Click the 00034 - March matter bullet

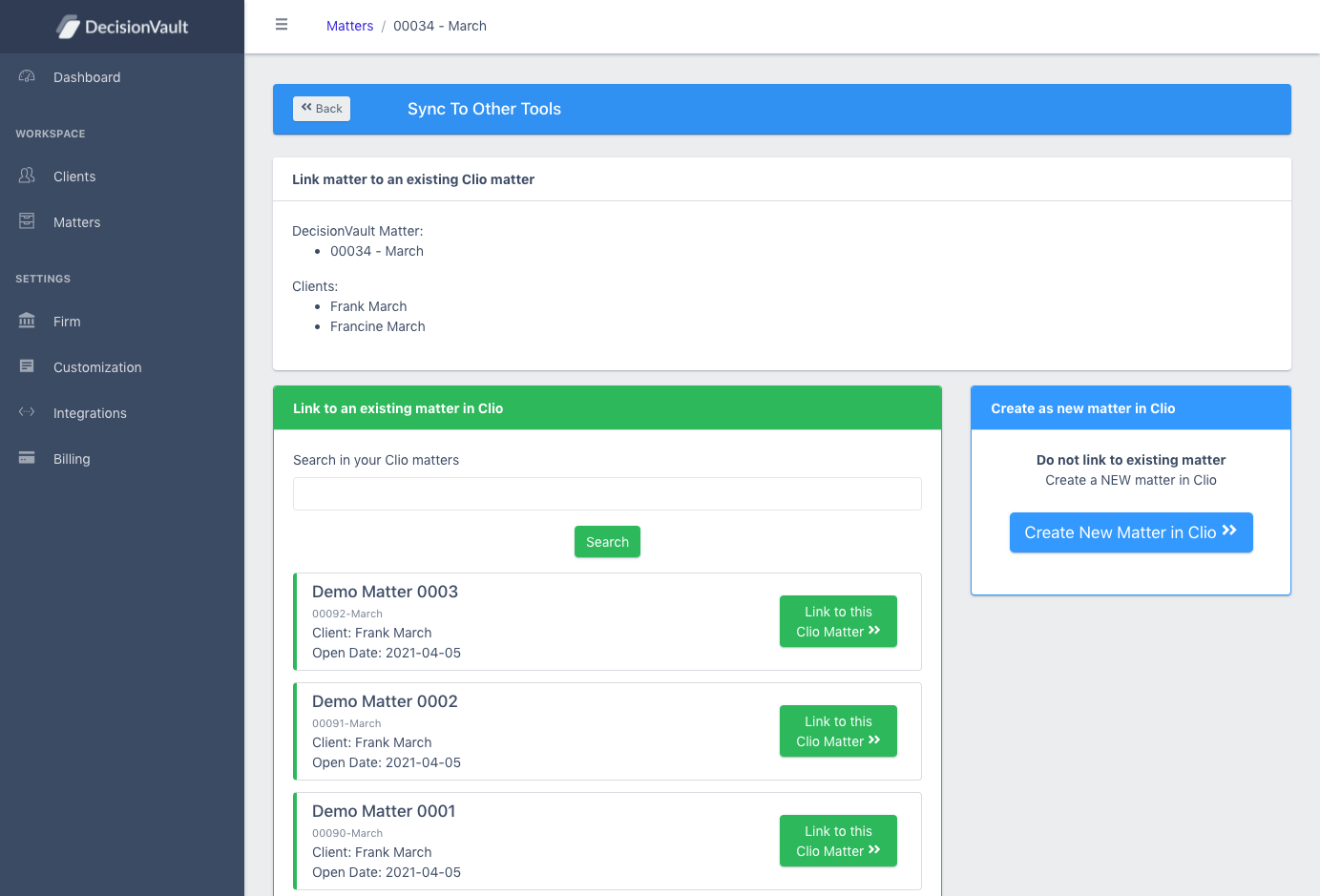[377, 251]
